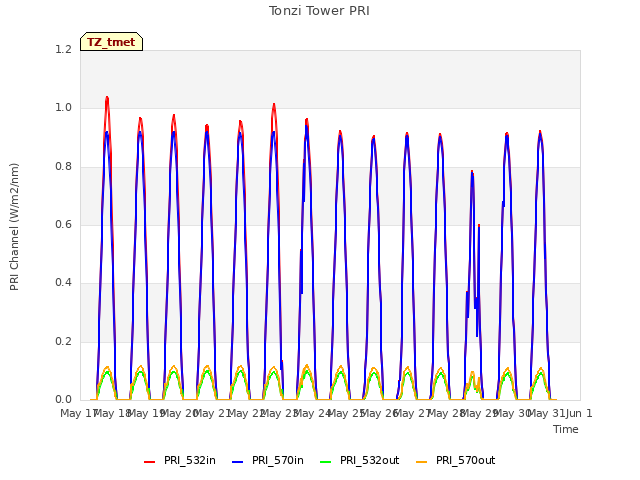Click the blue PRI_570in legend swatch
Image resolution: width=640 pixels, height=480 pixels.
238,461
